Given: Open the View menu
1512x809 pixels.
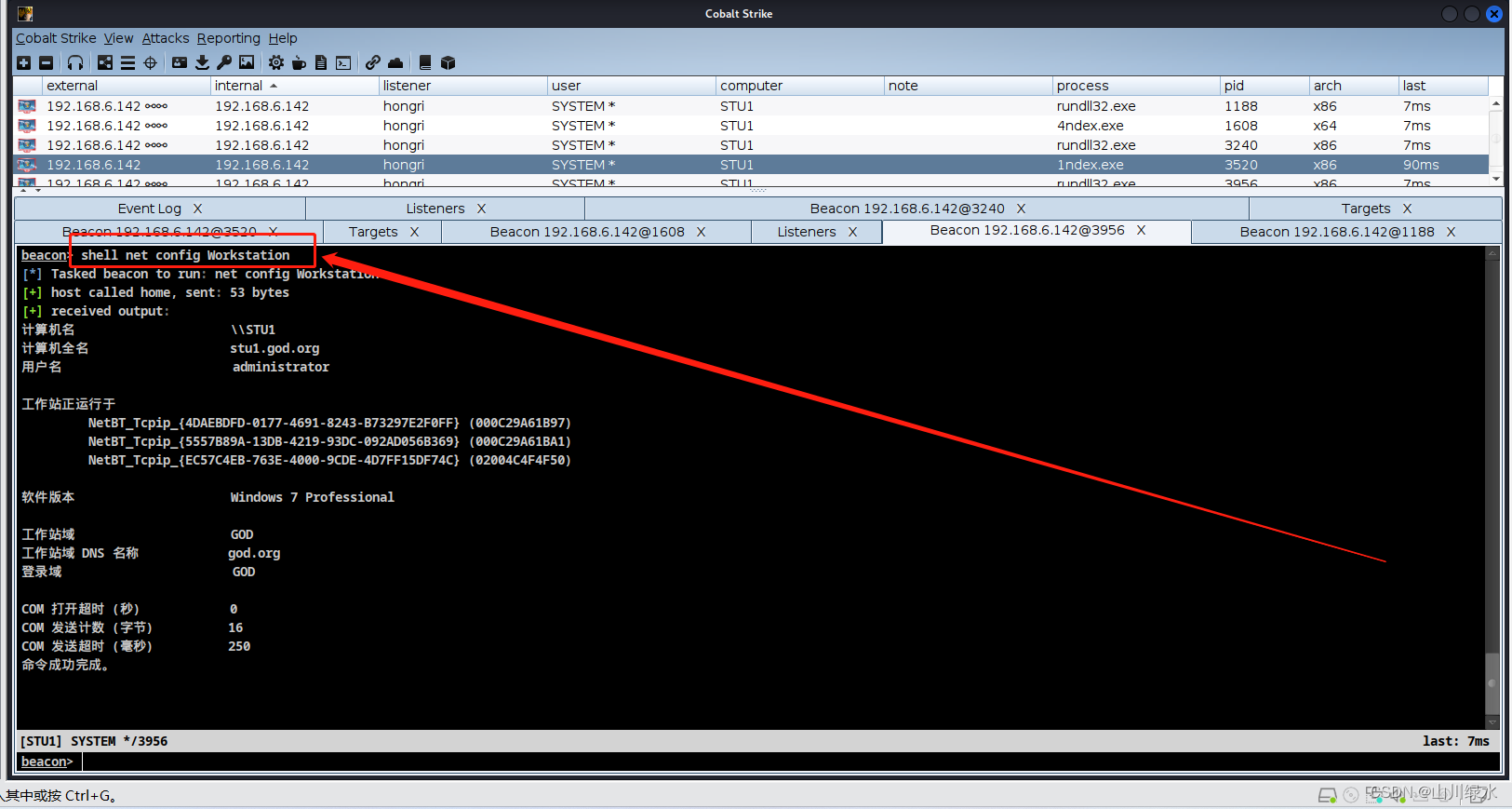Looking at the screenshot, I should pos(118,38).
